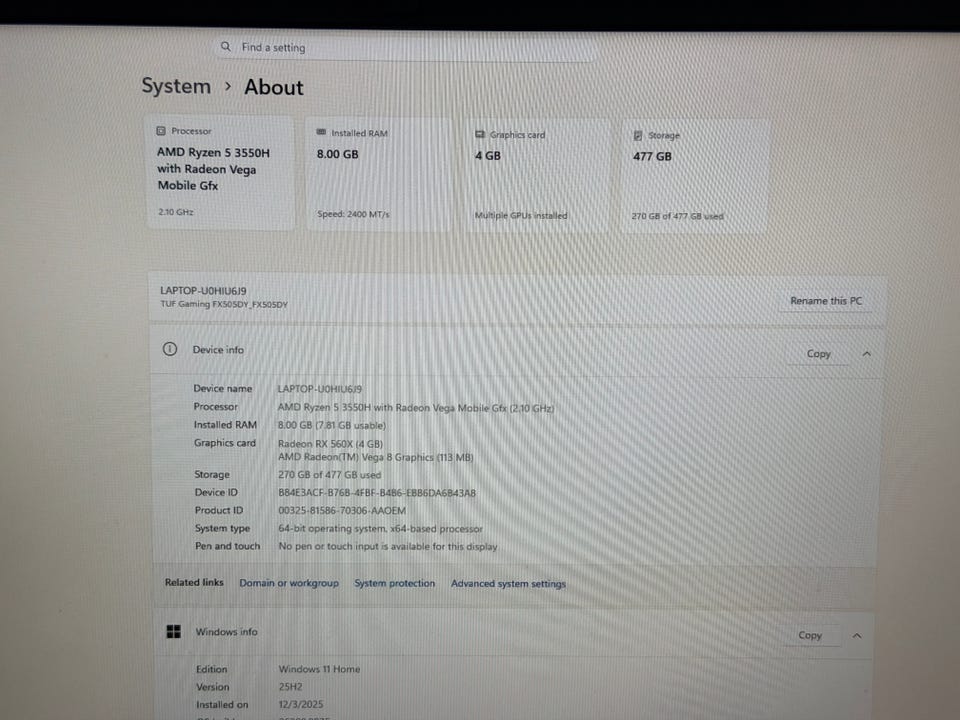Click the search magnifier icon
960x720 pixels.
[x=225, y=47]
